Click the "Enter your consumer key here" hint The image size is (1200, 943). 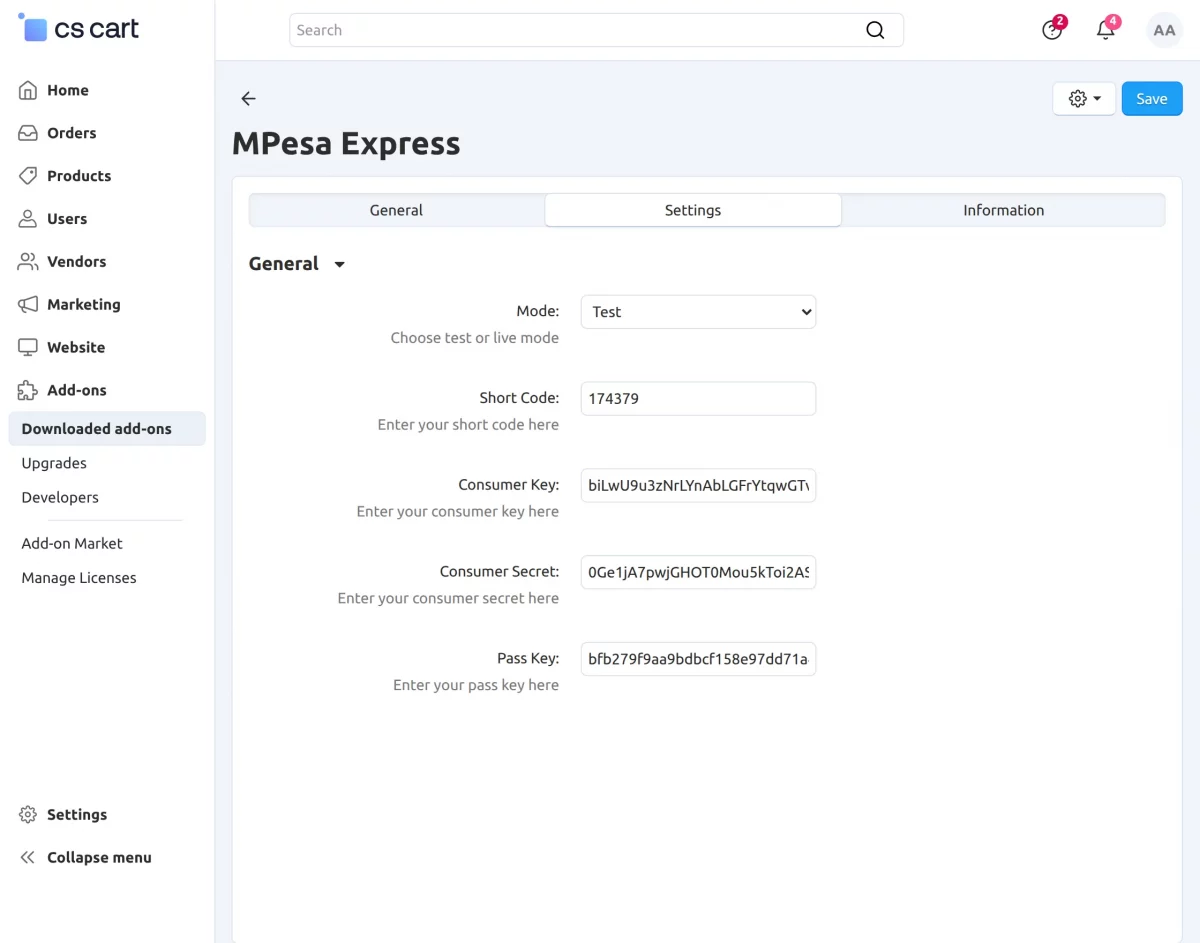coord(458,512)
